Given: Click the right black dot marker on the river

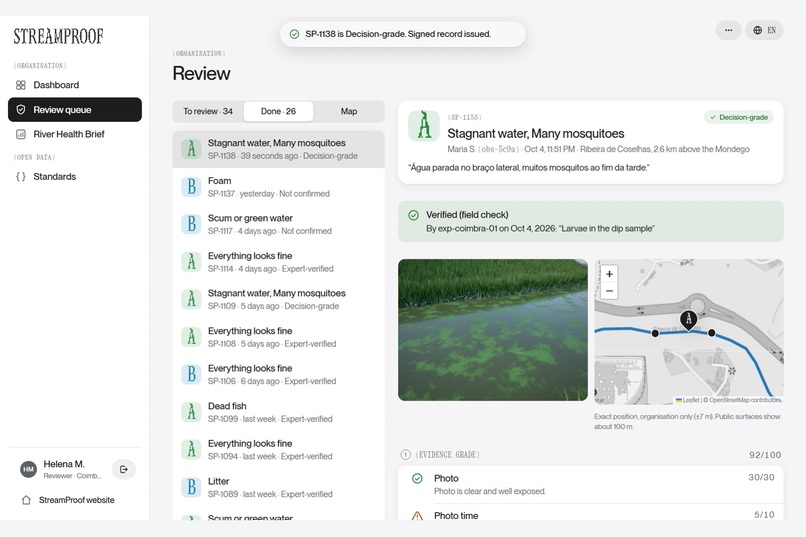Looking at the screenshot, I should tap(711, 333).
